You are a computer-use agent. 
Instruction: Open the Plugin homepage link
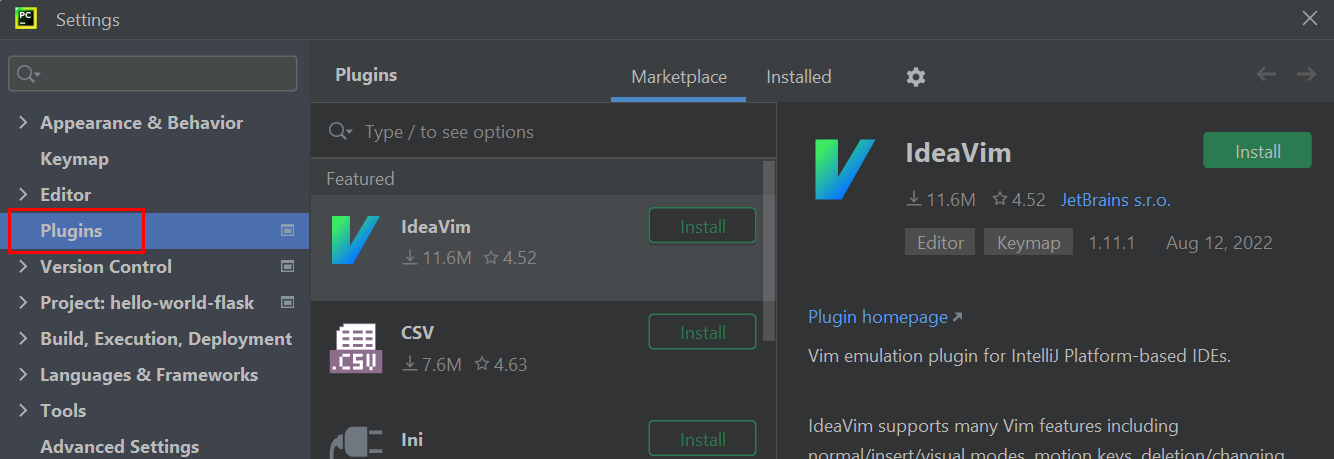coord(878,317)
